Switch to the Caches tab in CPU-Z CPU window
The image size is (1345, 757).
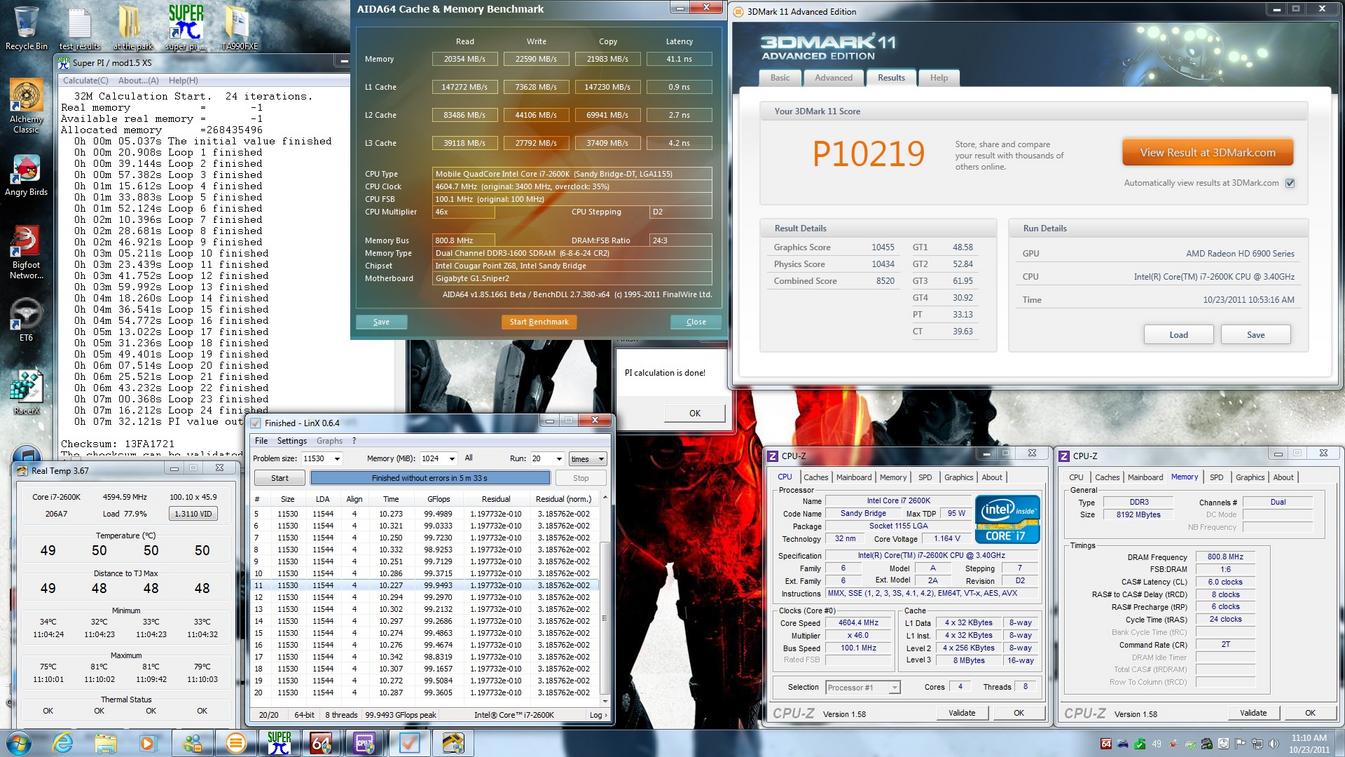(816, 477)
